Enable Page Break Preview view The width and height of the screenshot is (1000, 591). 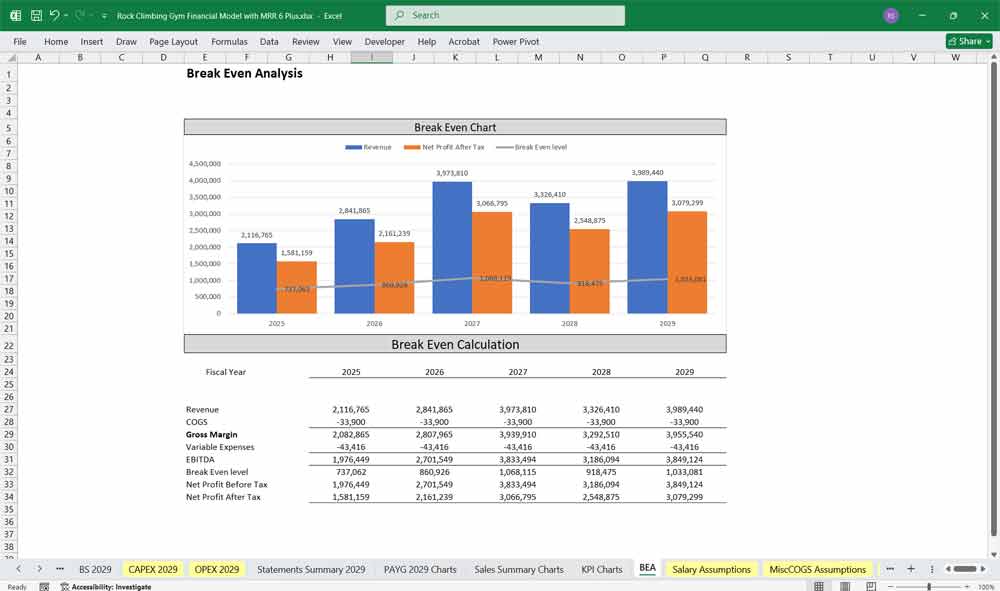[x=870, y=585]
